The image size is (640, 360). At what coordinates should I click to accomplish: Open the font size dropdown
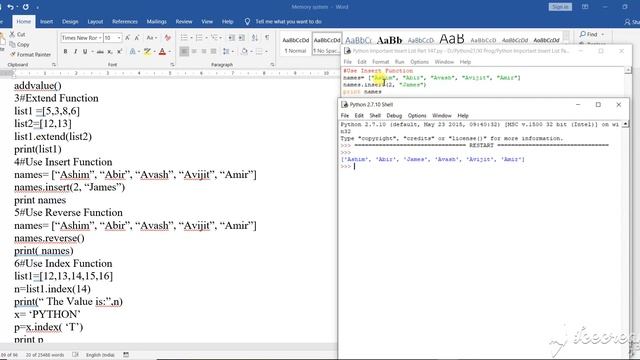coord(119,38)
